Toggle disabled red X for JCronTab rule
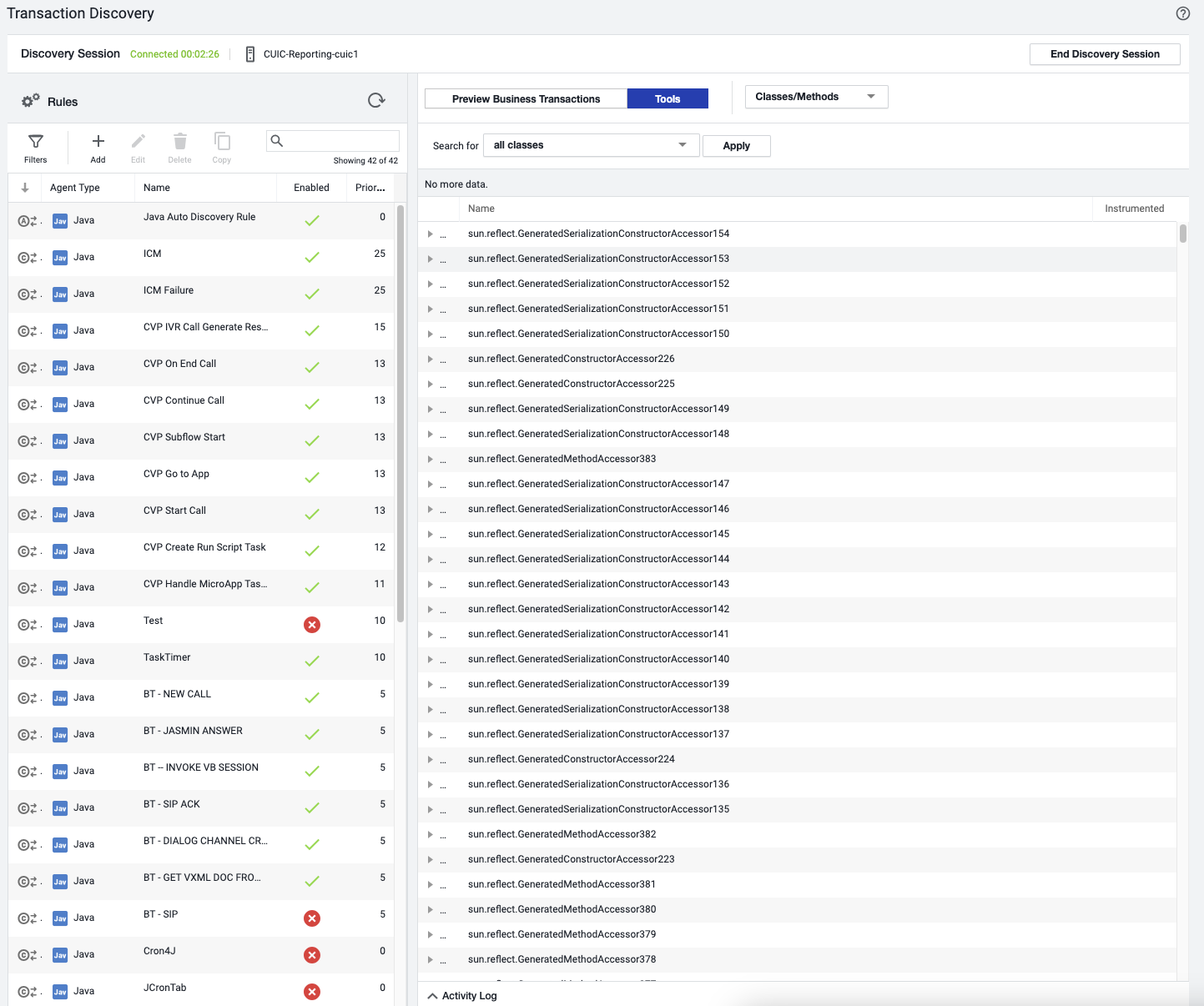This screenshot has height=1006, width=1204. [312, 992]
